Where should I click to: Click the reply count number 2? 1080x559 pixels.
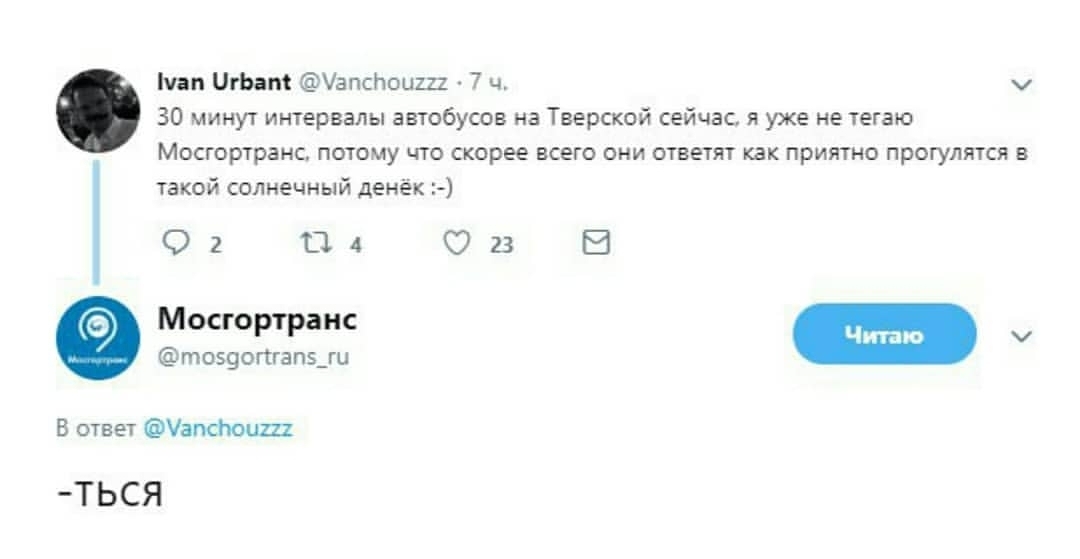tap(216, 243)
